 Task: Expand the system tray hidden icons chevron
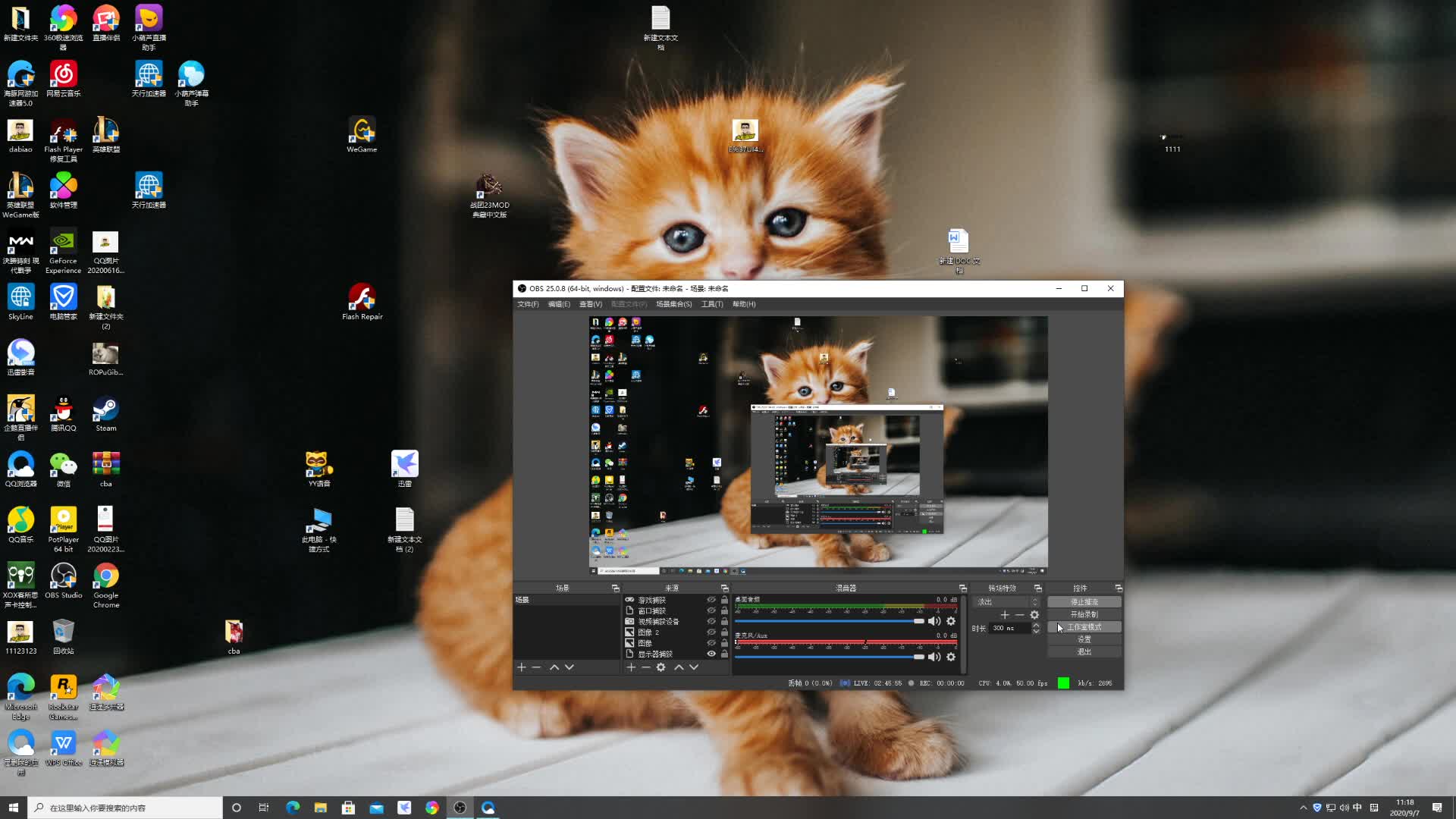click(1304, 808)
